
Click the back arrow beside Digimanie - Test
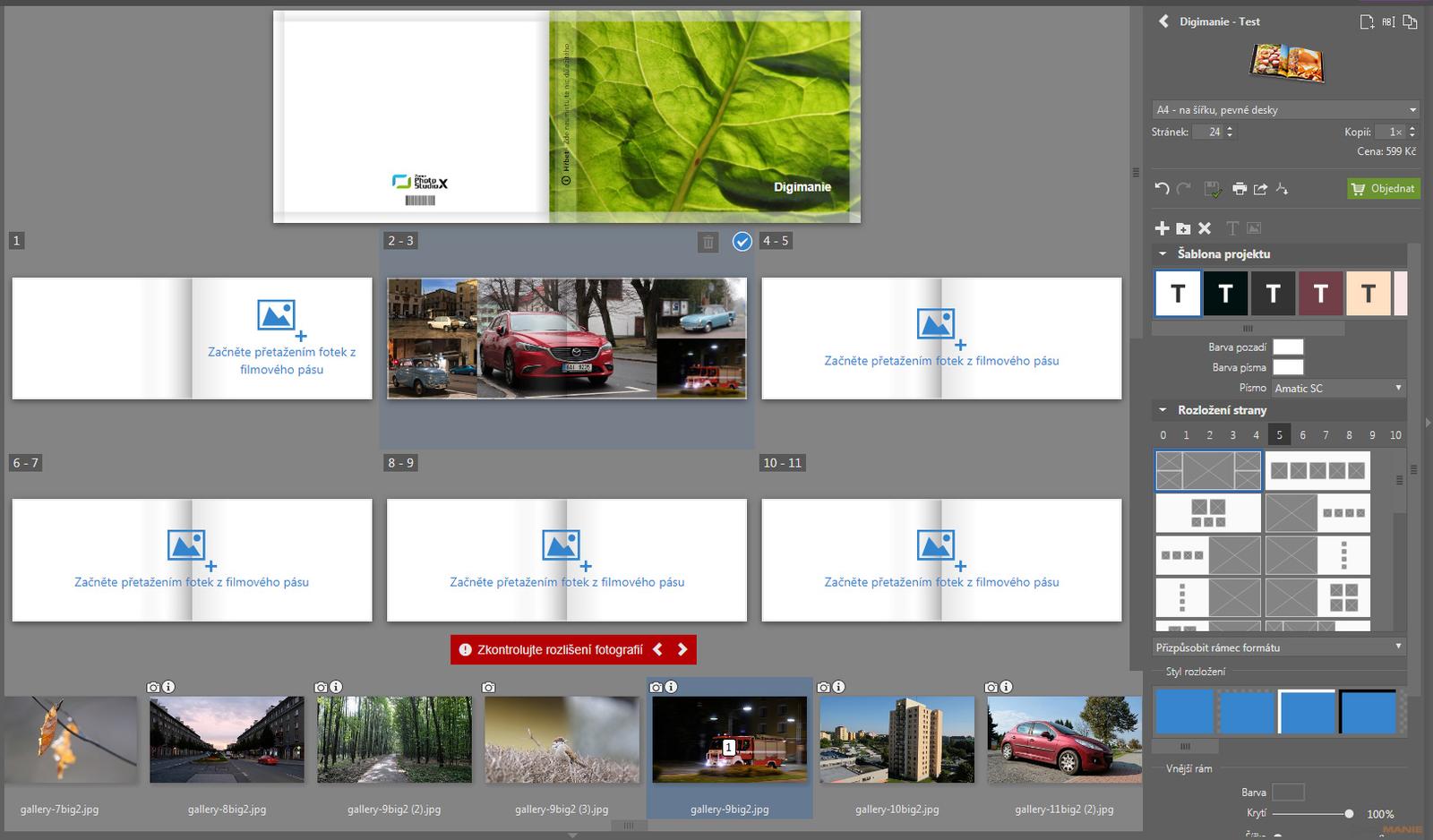[1163, 21]
